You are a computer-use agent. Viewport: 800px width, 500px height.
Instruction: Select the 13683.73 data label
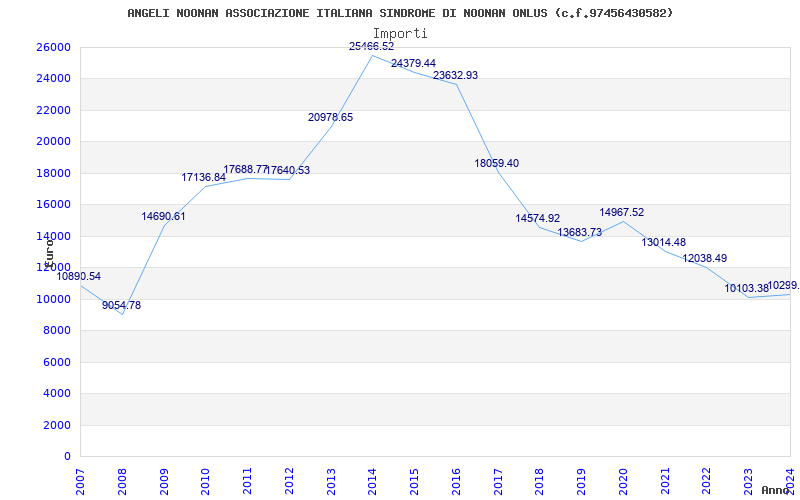pyautogui.click(x=580, y=233)
